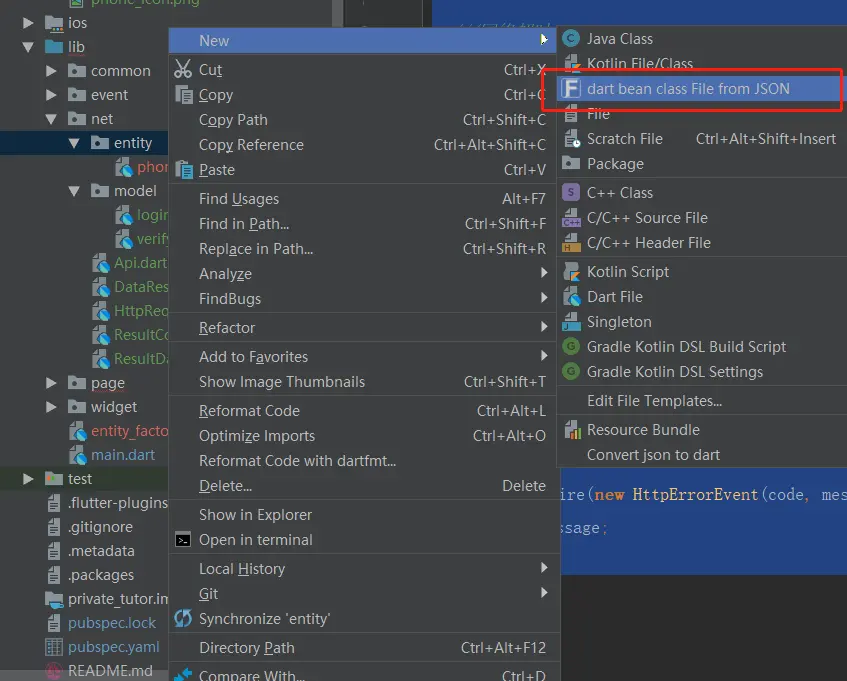Click the Java Class icon

[x=571, y=38]
